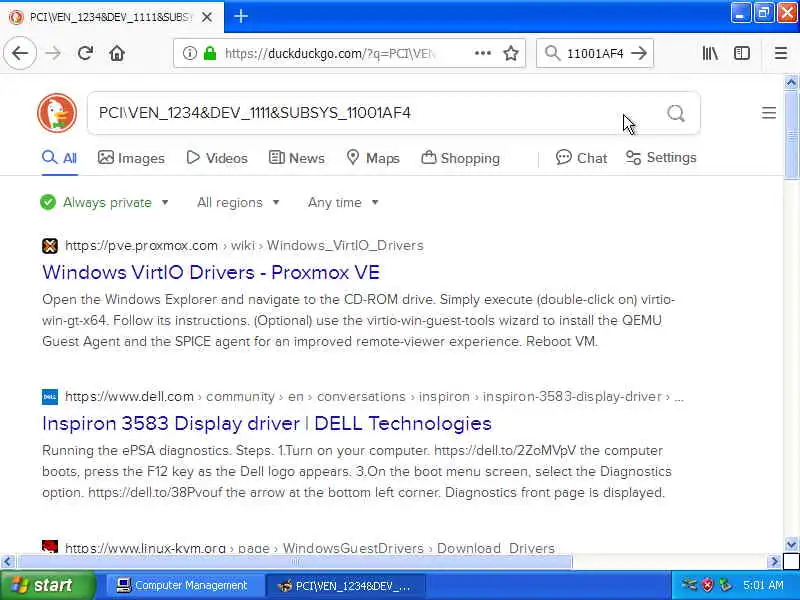Click the taskbar clock 5:01 AM

click(x=763, y=585)
